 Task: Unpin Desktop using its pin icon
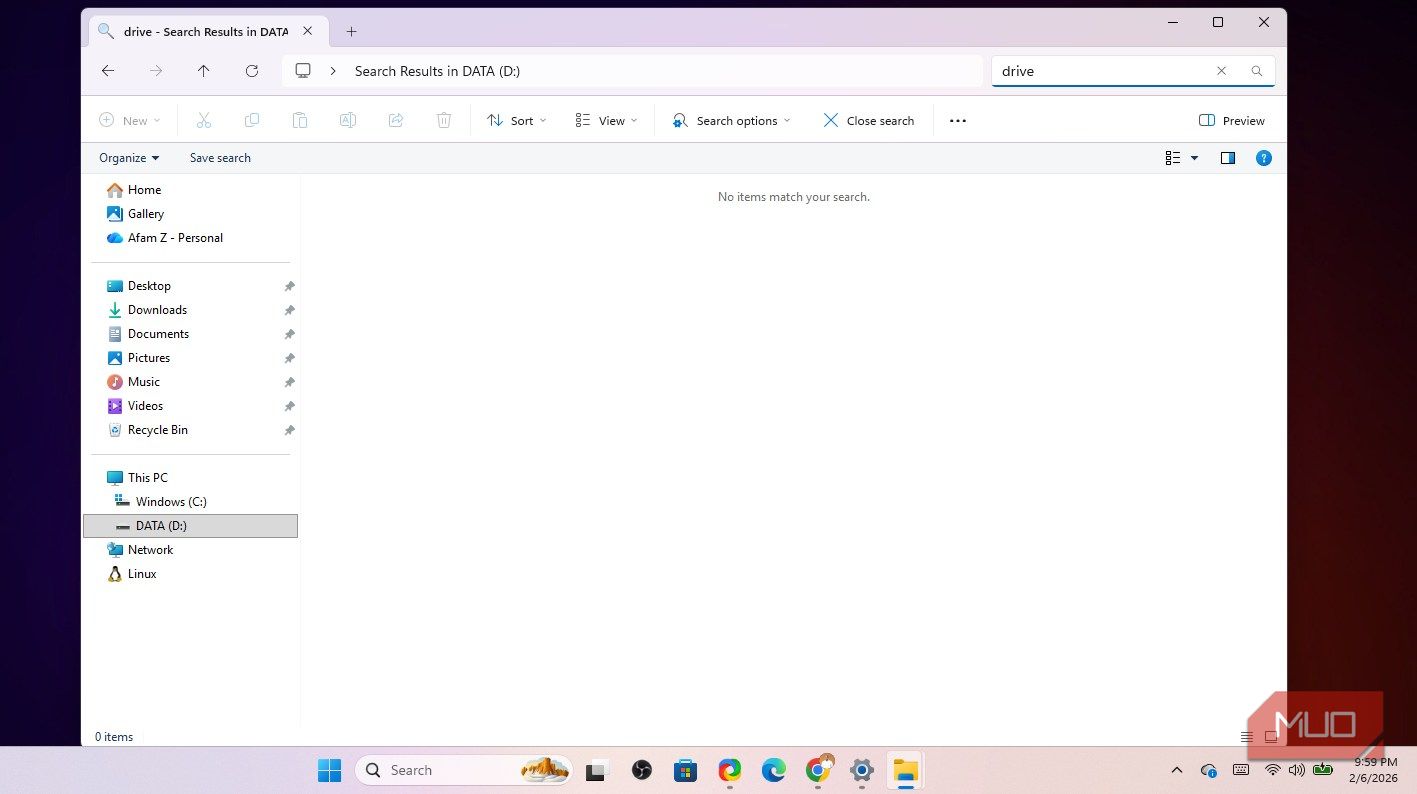point(289,286)
